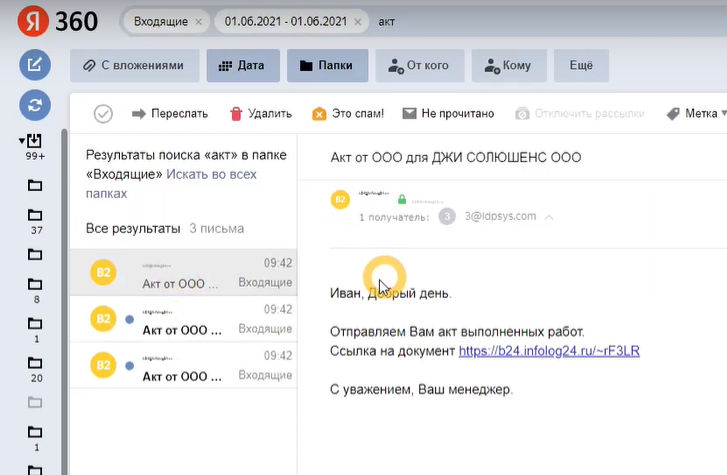This screenshot has height=475, width=727.
Task: Click the green lock encryption icon
Action: coord(402,199)
